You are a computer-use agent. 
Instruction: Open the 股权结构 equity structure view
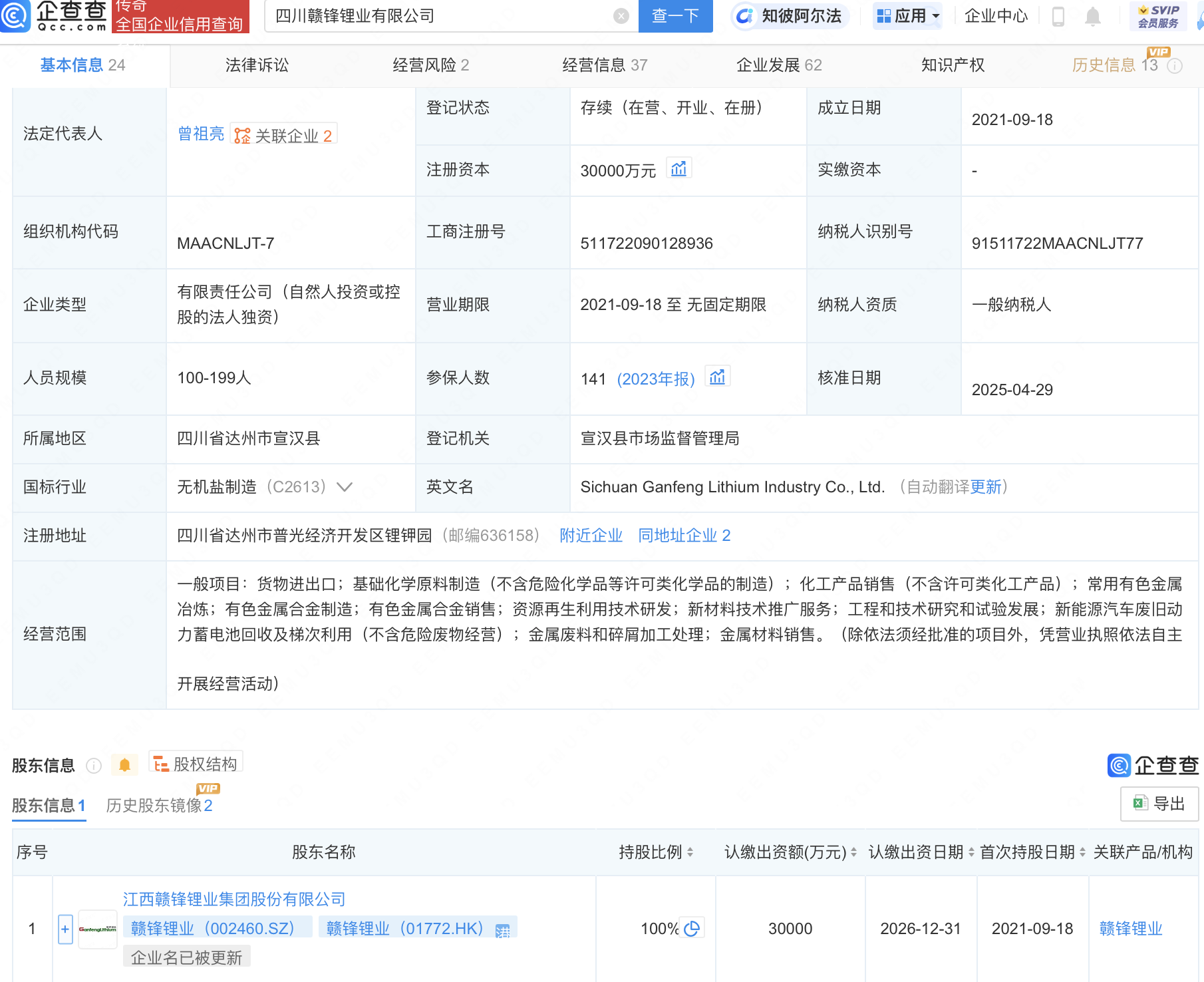tap(196, 764)
